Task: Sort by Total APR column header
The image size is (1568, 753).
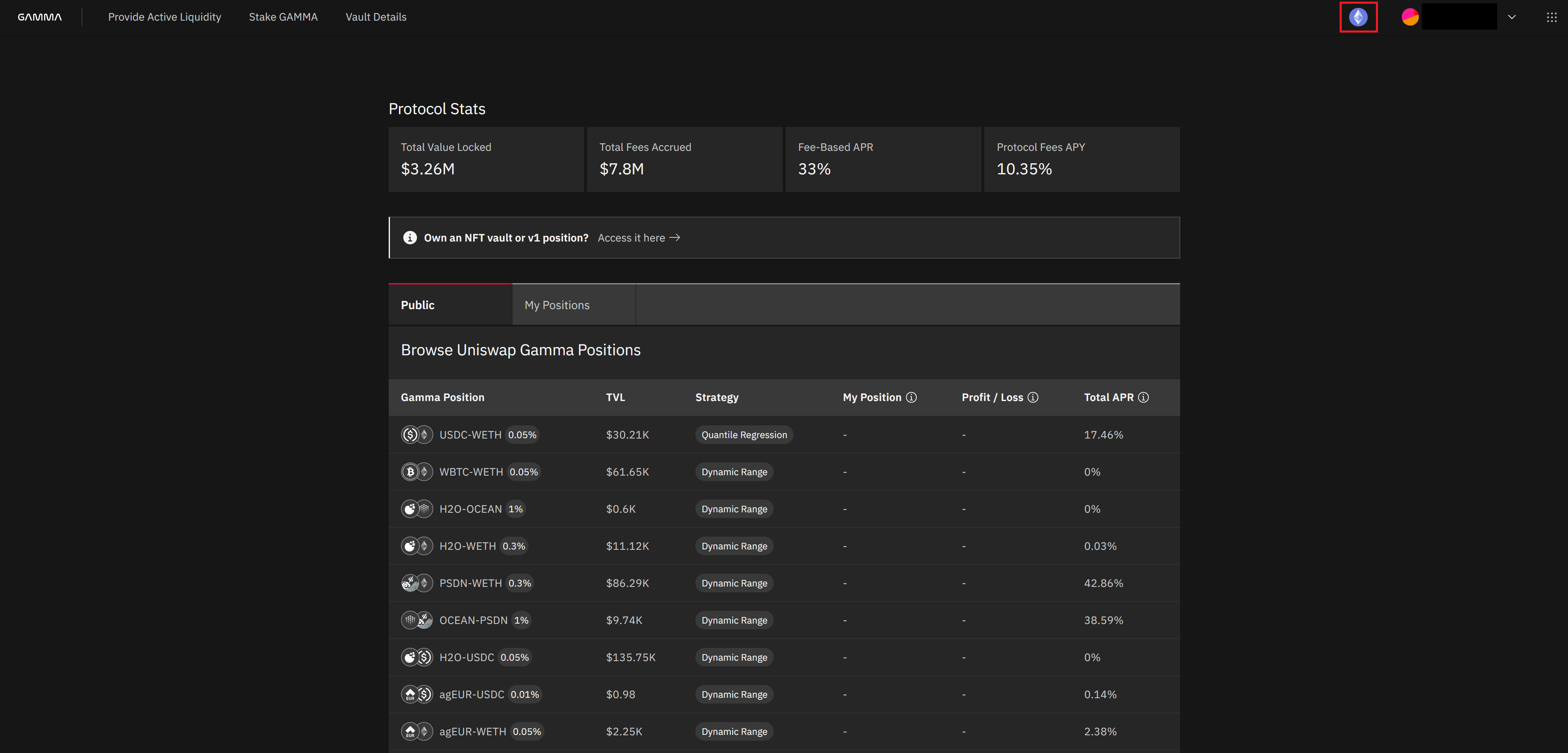Action: point(1108,397)
